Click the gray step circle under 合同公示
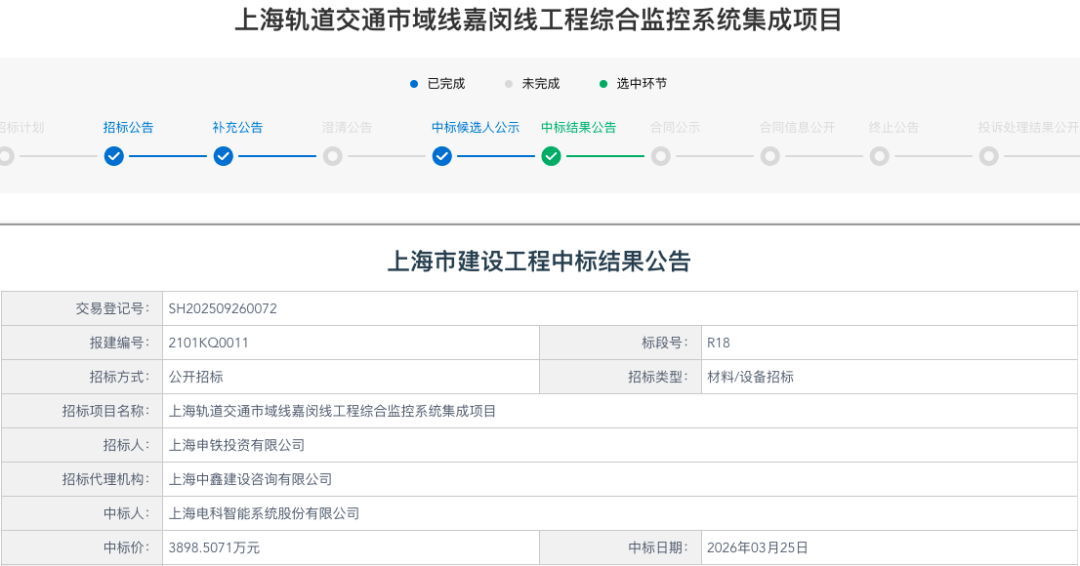Screen dimensions: 1080x566 pos(661,156)
